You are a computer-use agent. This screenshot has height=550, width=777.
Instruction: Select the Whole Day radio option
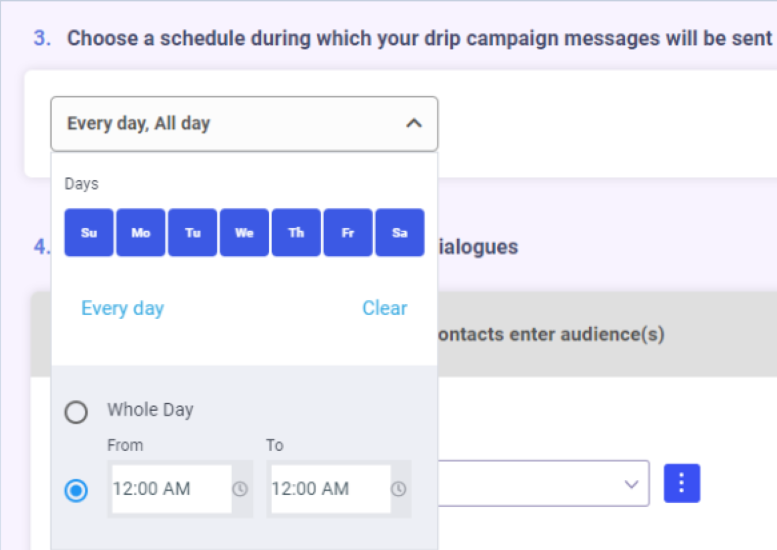coord(76,411)
